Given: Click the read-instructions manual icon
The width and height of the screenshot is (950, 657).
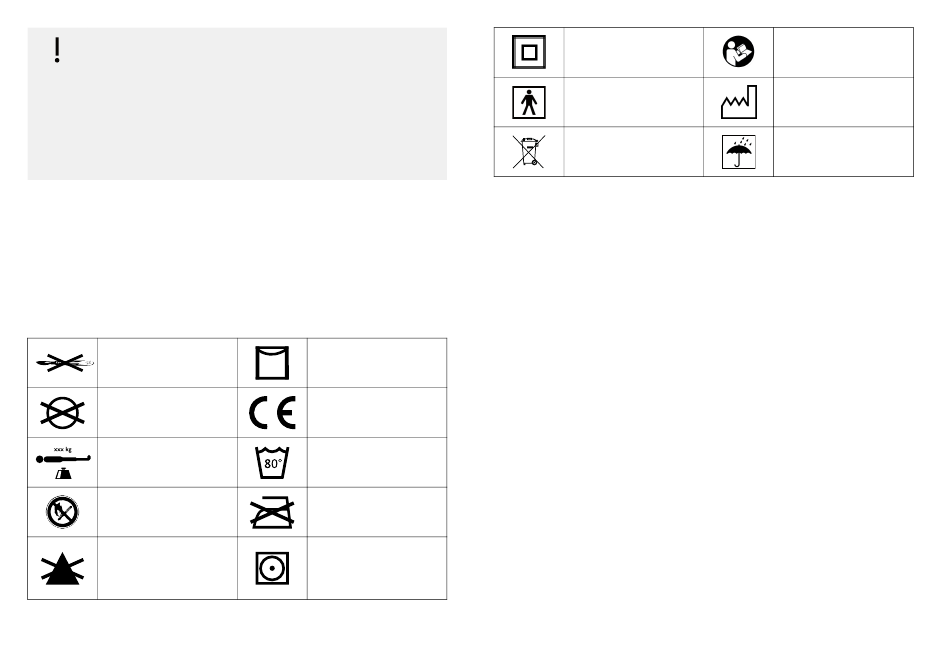Looking at the screenshot, I should click(738, 52).
